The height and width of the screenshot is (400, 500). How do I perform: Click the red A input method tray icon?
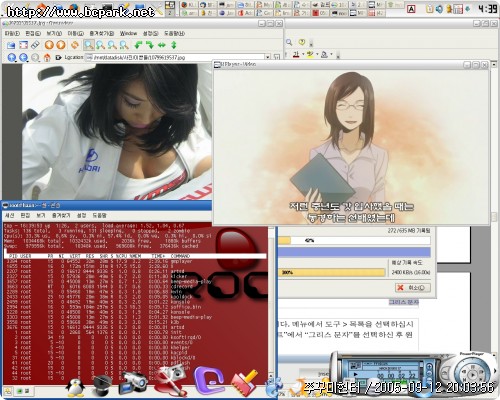tap(411, 9)
